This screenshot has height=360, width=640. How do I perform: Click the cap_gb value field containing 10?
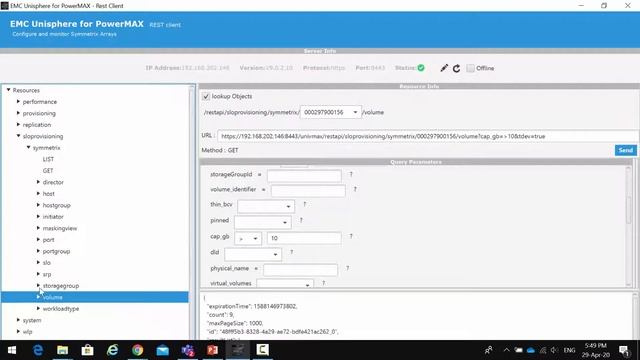click(304, 238)
